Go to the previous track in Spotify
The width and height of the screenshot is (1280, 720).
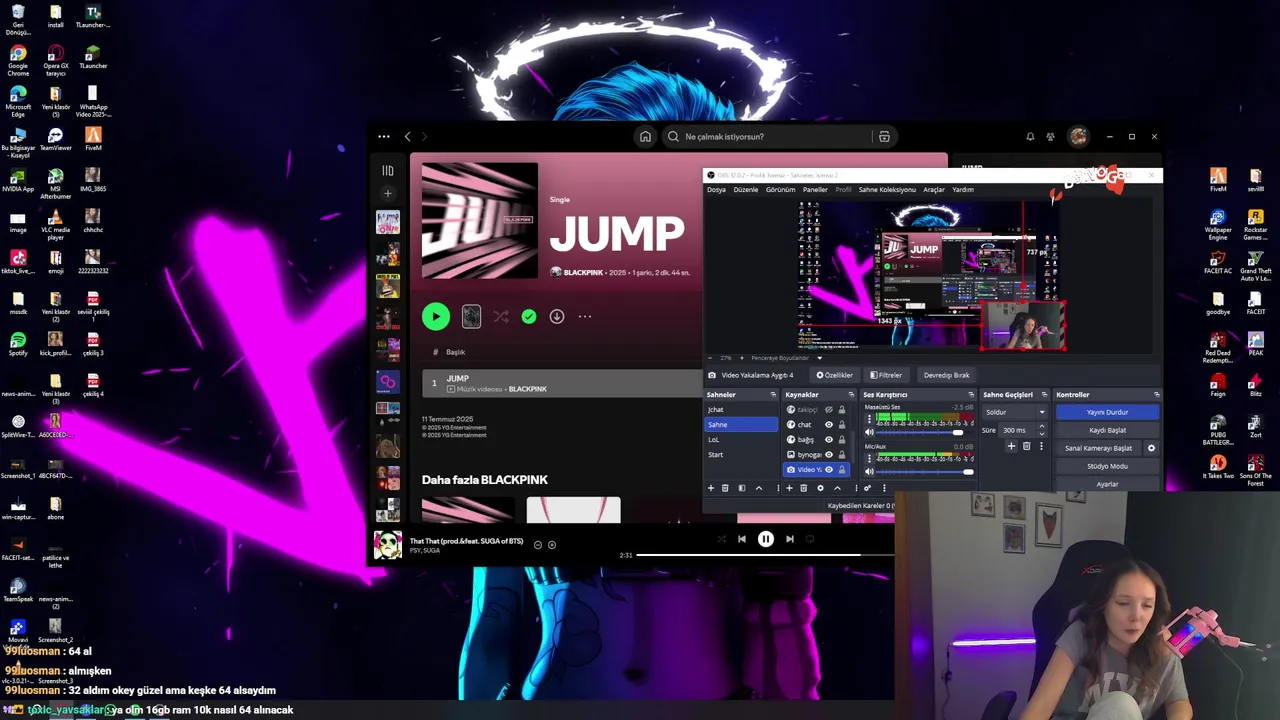tap(742, 539)
